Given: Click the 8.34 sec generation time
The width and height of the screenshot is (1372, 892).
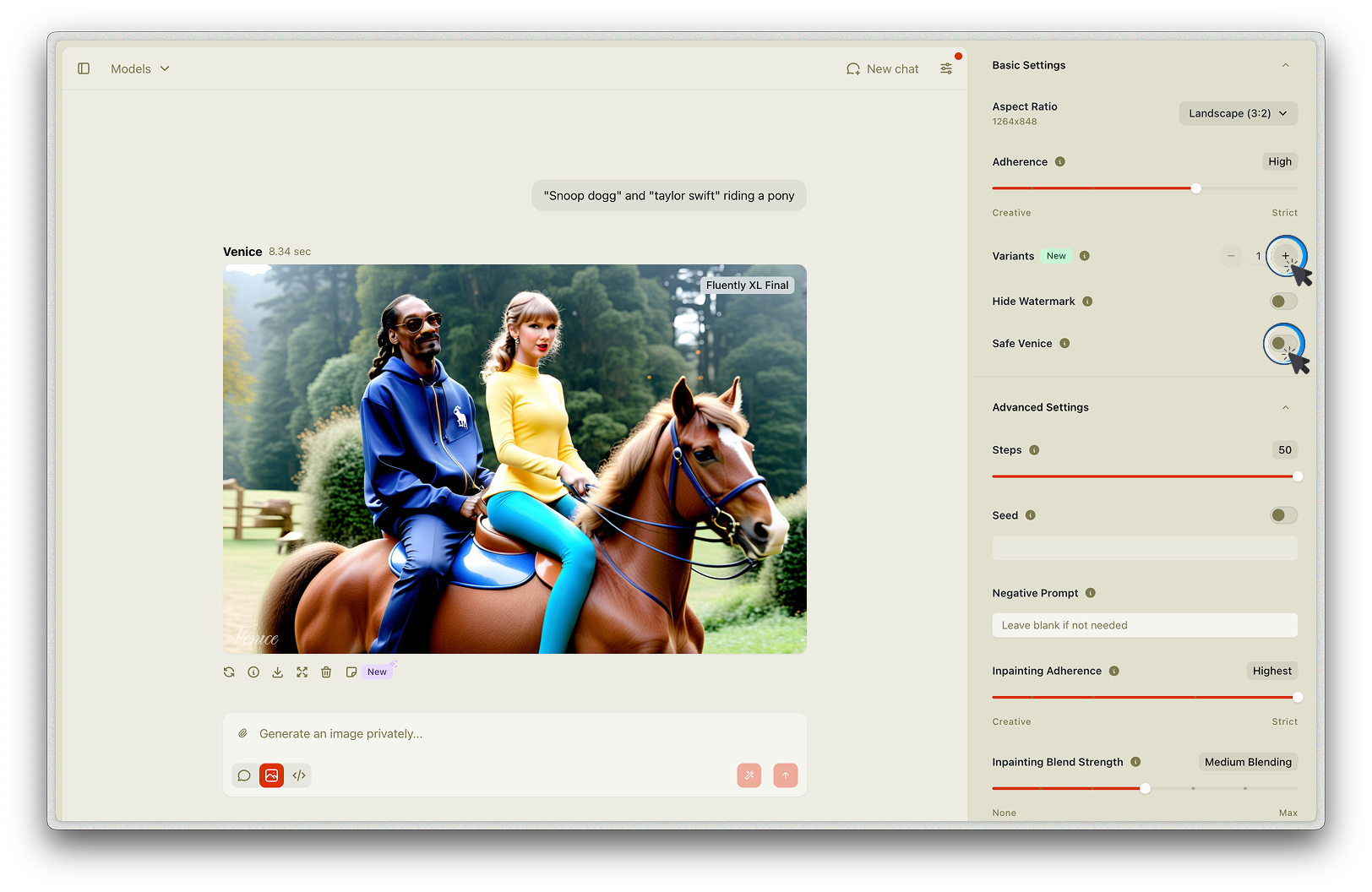Looking at the screenshot, I should [290, 252].
